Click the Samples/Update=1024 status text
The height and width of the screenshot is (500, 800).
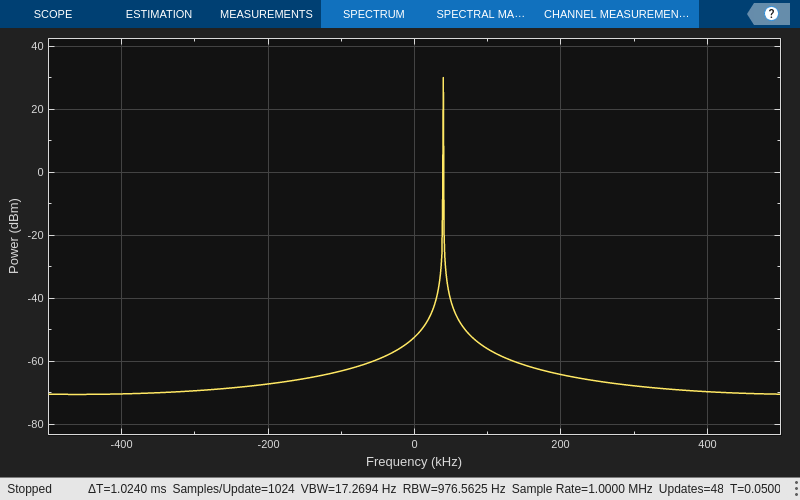(x=233, y=489)
